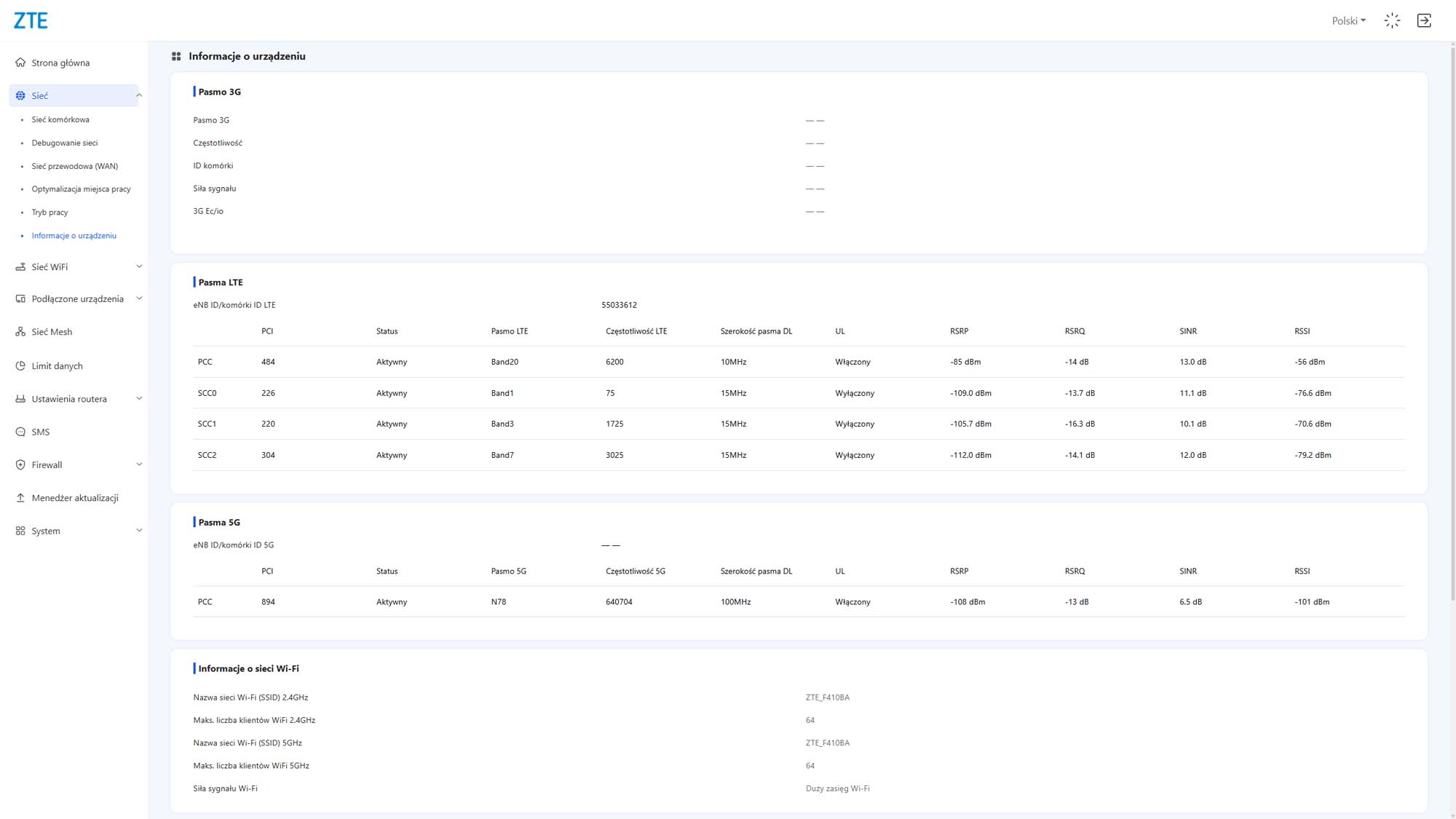Image resolution: width=1456 pixels, height=819 pixels.
Task: Open Strona główna home page
Action: coord(60,63)
